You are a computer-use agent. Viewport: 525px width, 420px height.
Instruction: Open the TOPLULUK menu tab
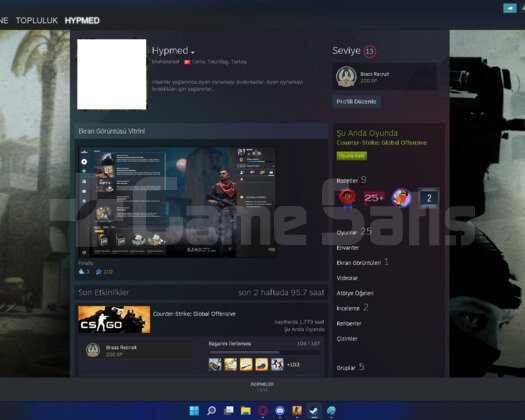click(x=37, y=21)
